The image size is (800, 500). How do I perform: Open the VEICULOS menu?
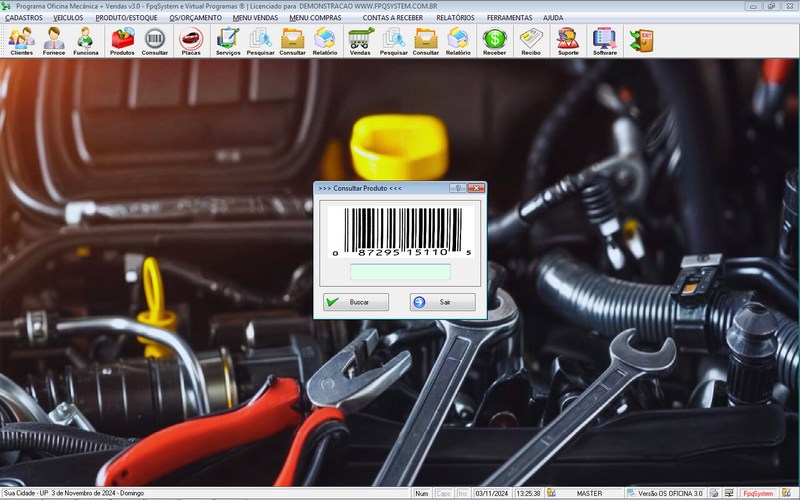68,17
